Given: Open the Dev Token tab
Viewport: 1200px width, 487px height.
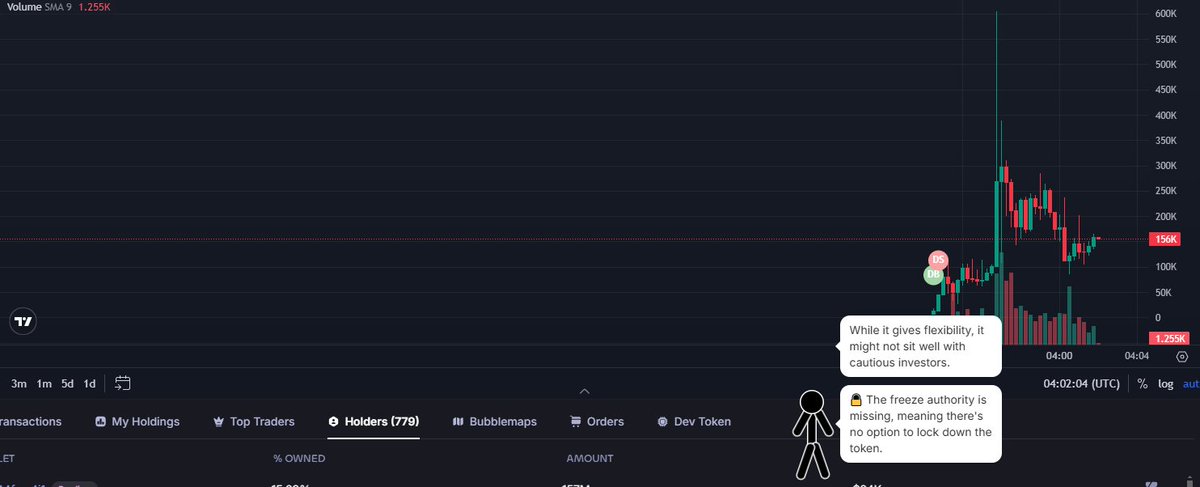Looking at the screenshot, I should [693, 422].
